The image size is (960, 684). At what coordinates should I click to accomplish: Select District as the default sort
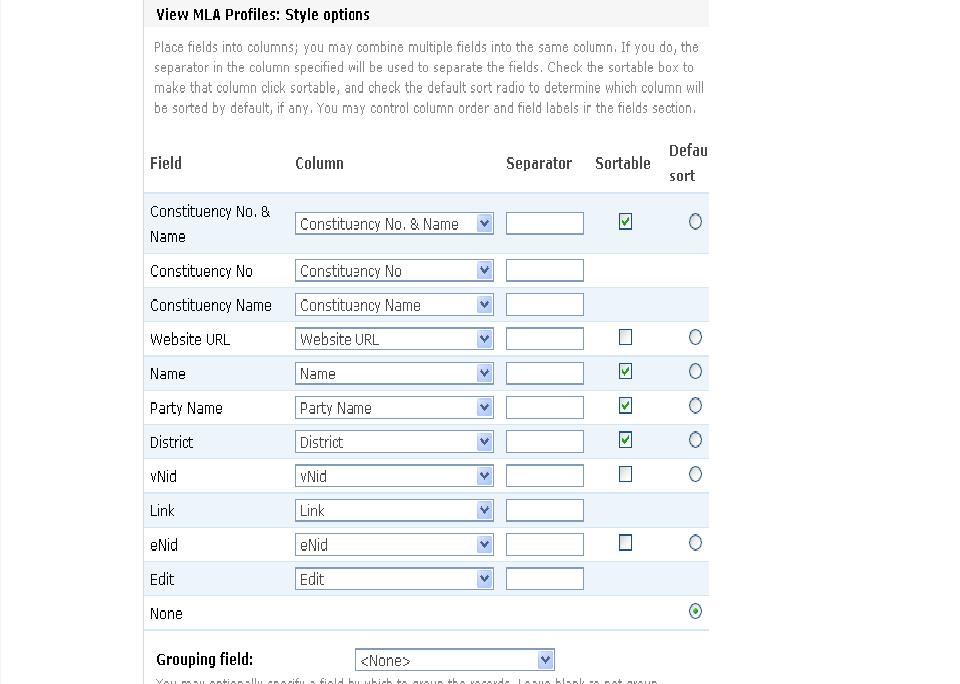(x=695, y=440)
